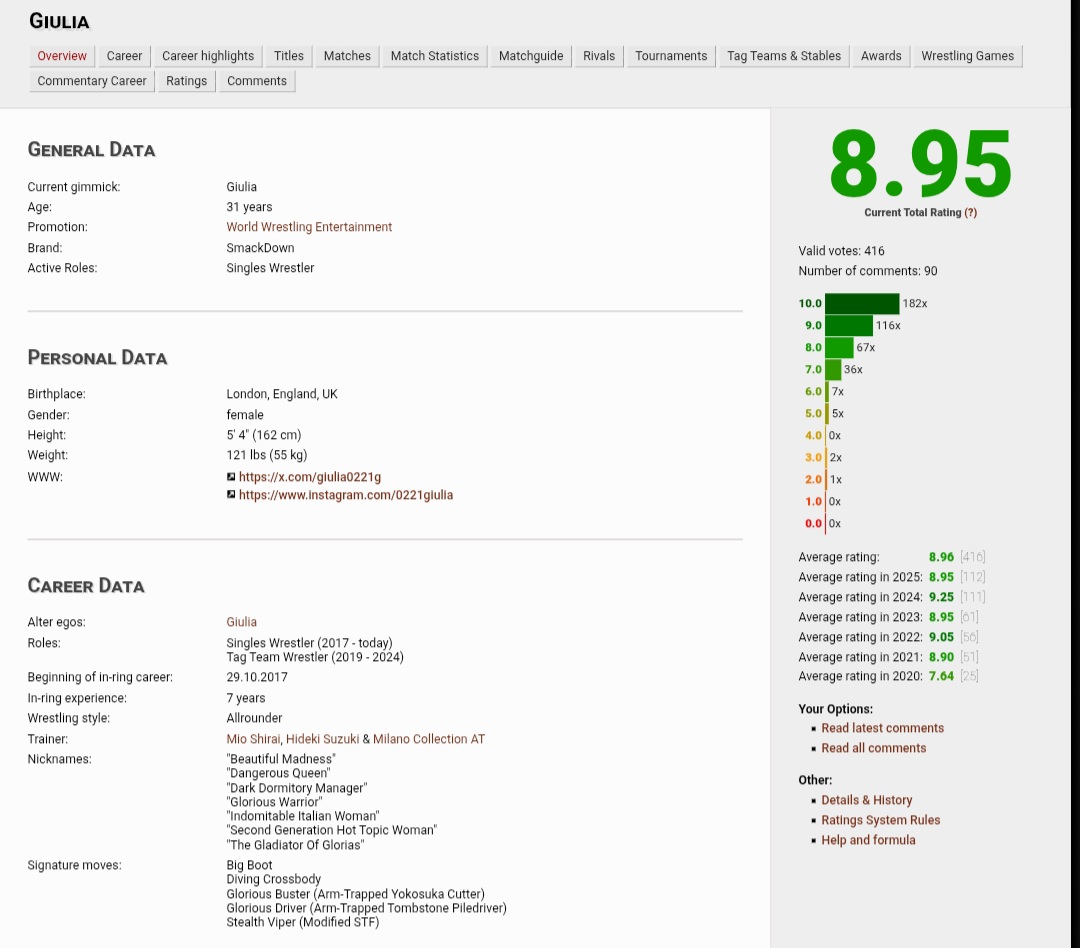Go to the Tag Teams & Stables tab
Image resolution: width=1080 pixels, height=948 pixels.
click(x=783, y=56)
